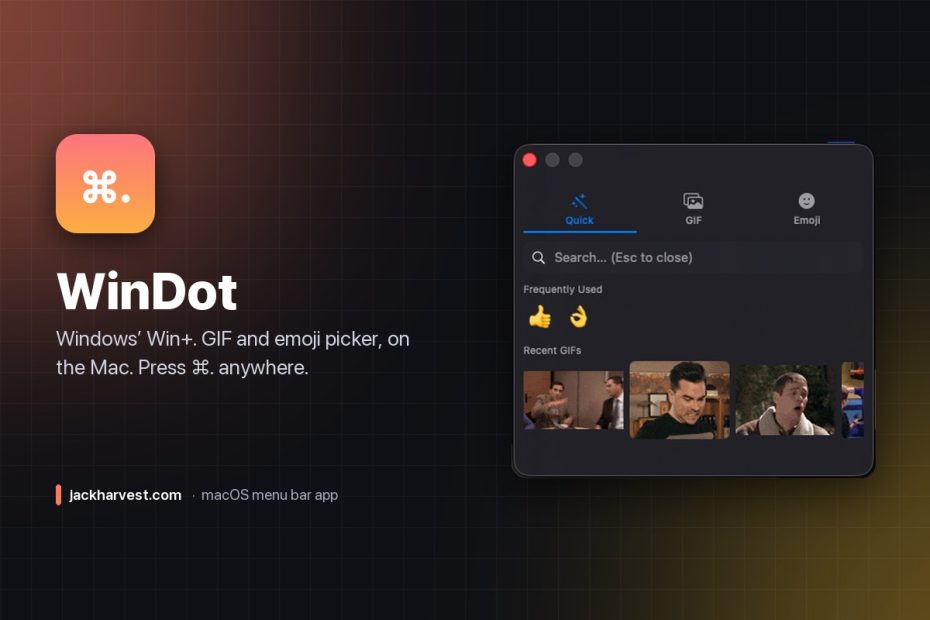Screen dimensions: 930x620
Task: Select the Emoji tab
Action: coord(806,209)
